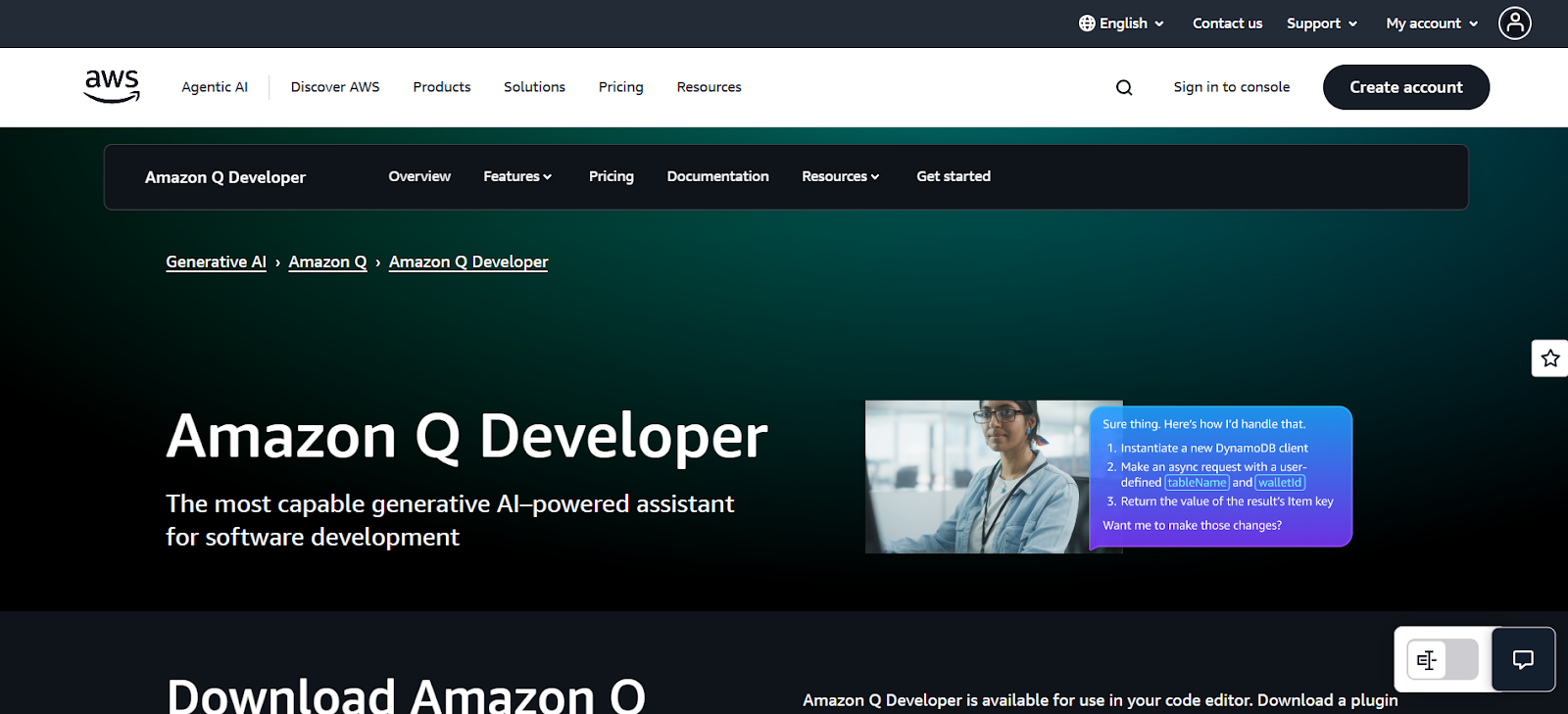Click 'Want me to make those changes?' text
This screenshot has height=714, width=1568.
[1192, 525]
